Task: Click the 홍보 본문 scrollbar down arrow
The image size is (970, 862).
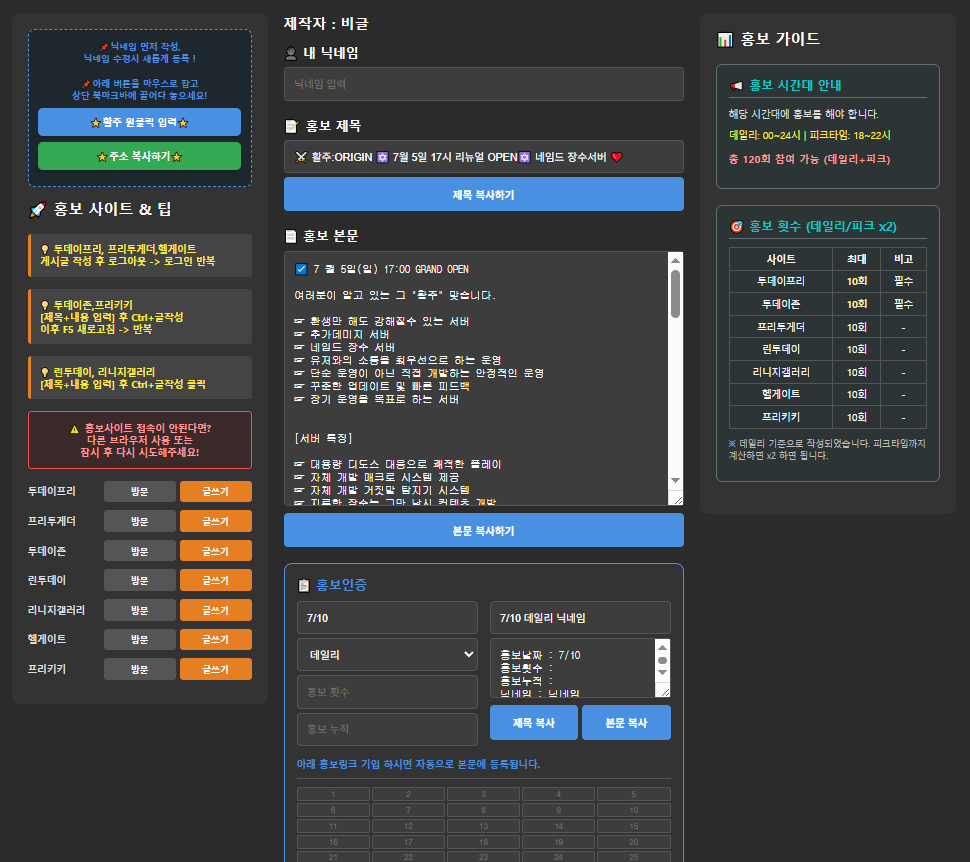Action: [676, 481]
